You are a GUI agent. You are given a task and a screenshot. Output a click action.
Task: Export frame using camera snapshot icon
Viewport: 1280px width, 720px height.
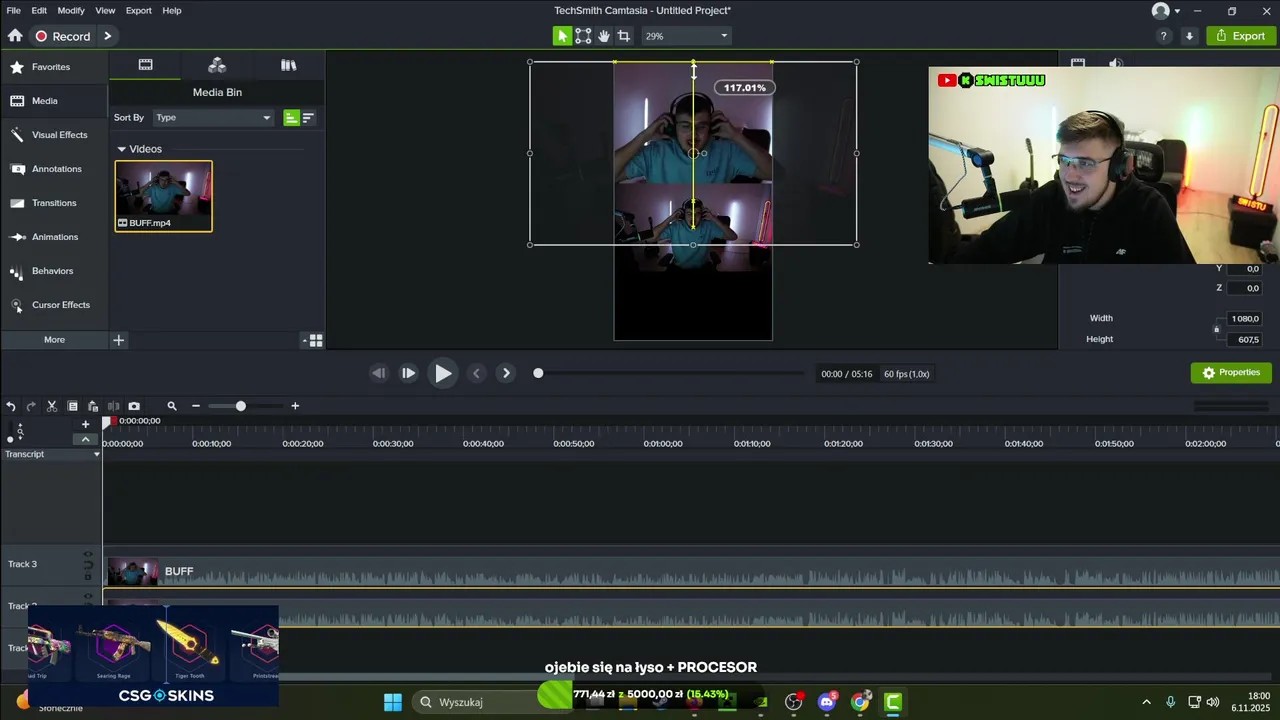pos(134,406)
